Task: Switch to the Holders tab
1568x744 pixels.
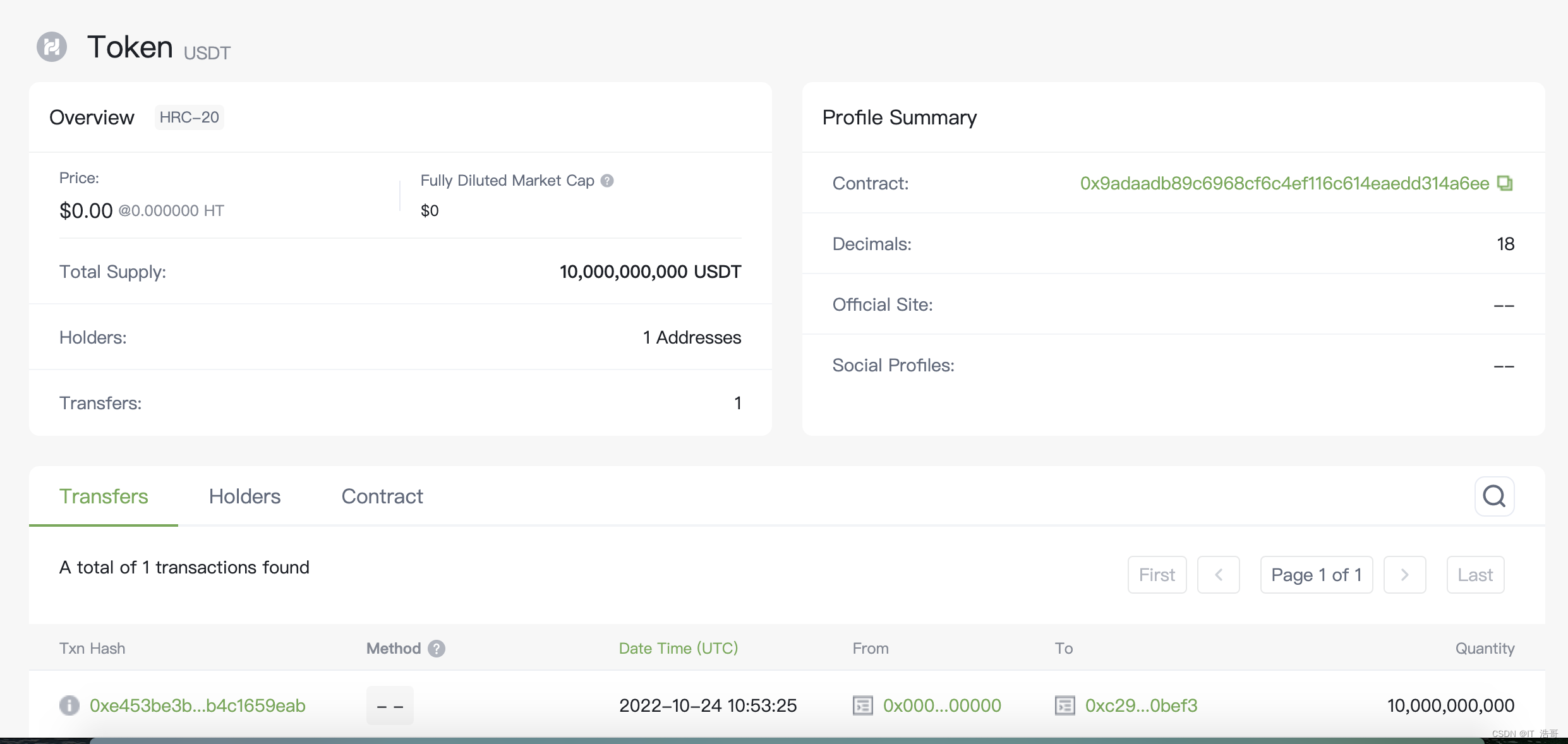Action: [244, 496]
